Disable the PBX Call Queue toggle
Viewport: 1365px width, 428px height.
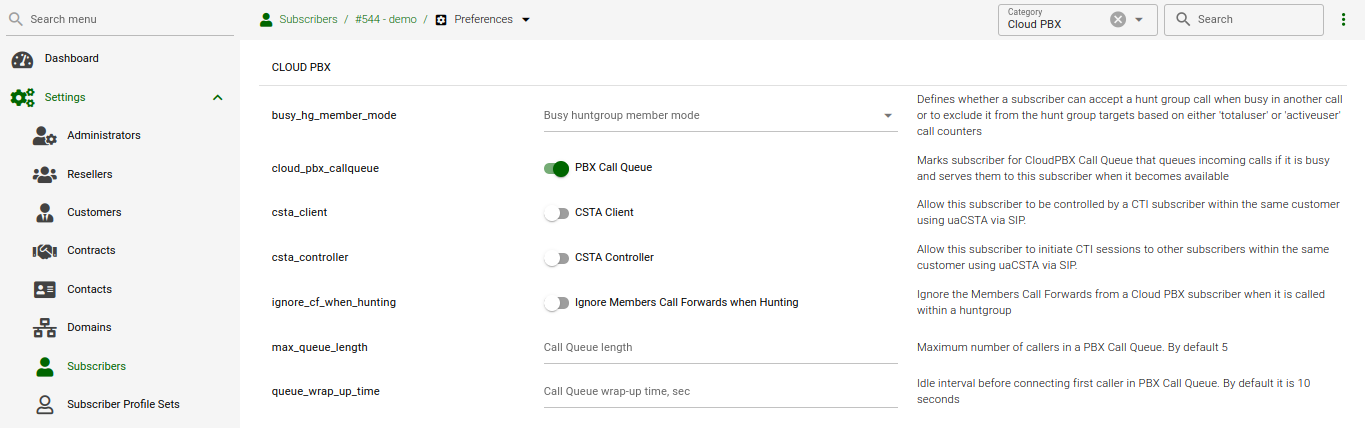coord(556,168)
